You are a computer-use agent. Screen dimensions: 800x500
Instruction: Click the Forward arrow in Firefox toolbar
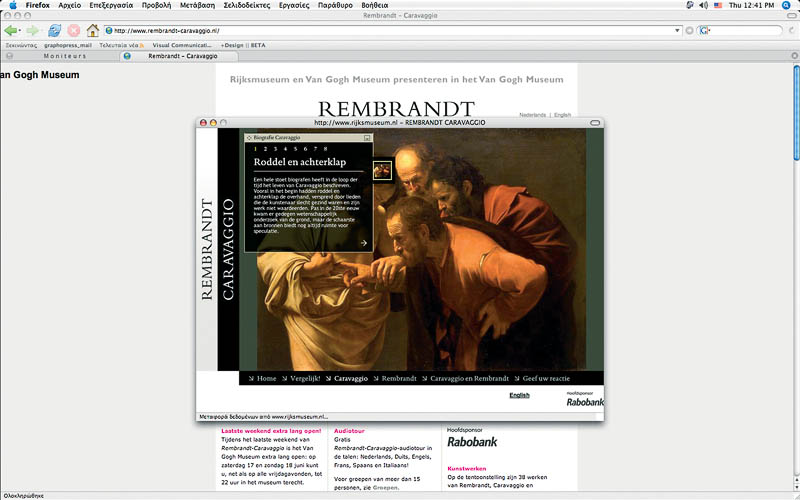tap(32, 31)
